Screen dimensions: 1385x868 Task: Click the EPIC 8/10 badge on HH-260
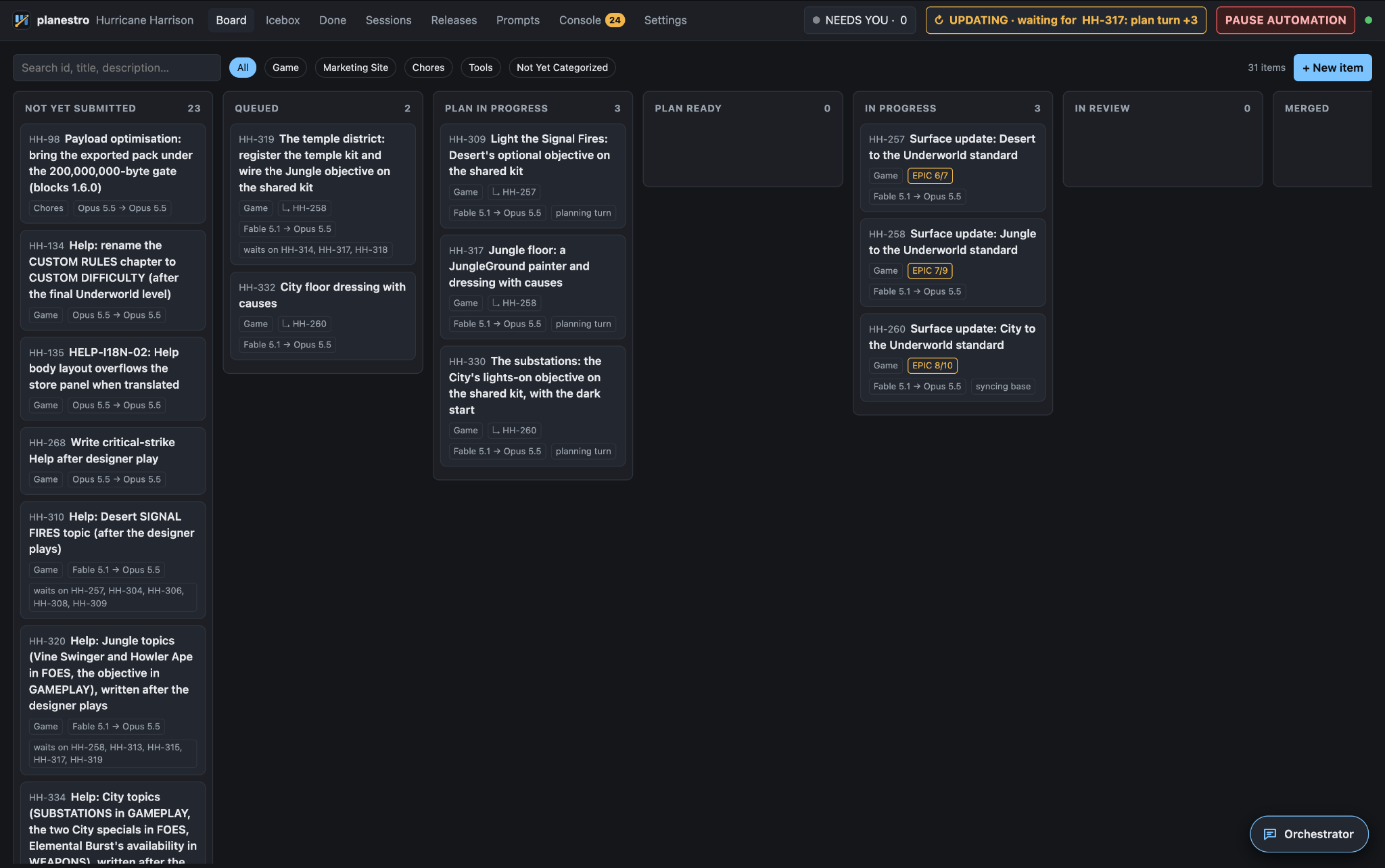pos(932,366)
